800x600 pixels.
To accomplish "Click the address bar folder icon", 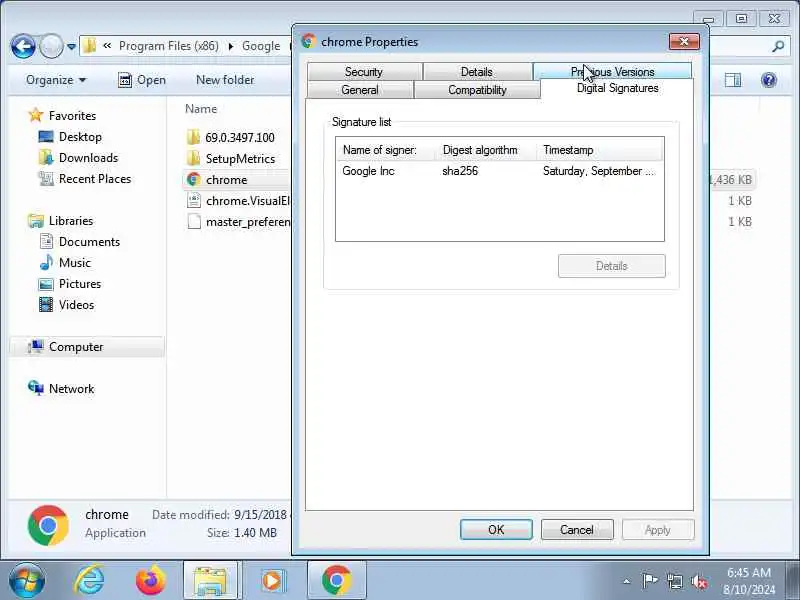I will 89,46.
